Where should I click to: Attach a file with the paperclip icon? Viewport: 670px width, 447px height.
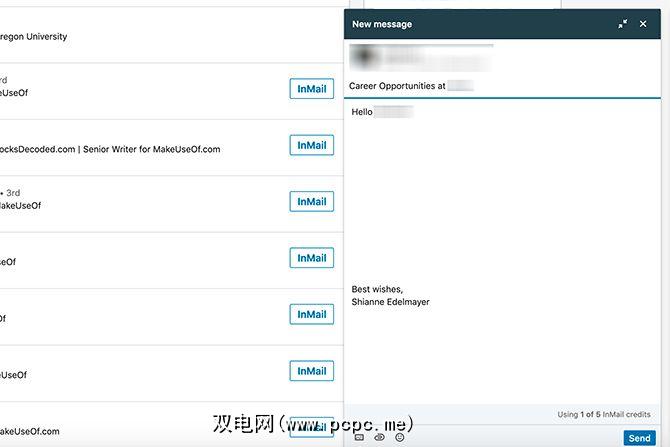[x=379, y=437]
